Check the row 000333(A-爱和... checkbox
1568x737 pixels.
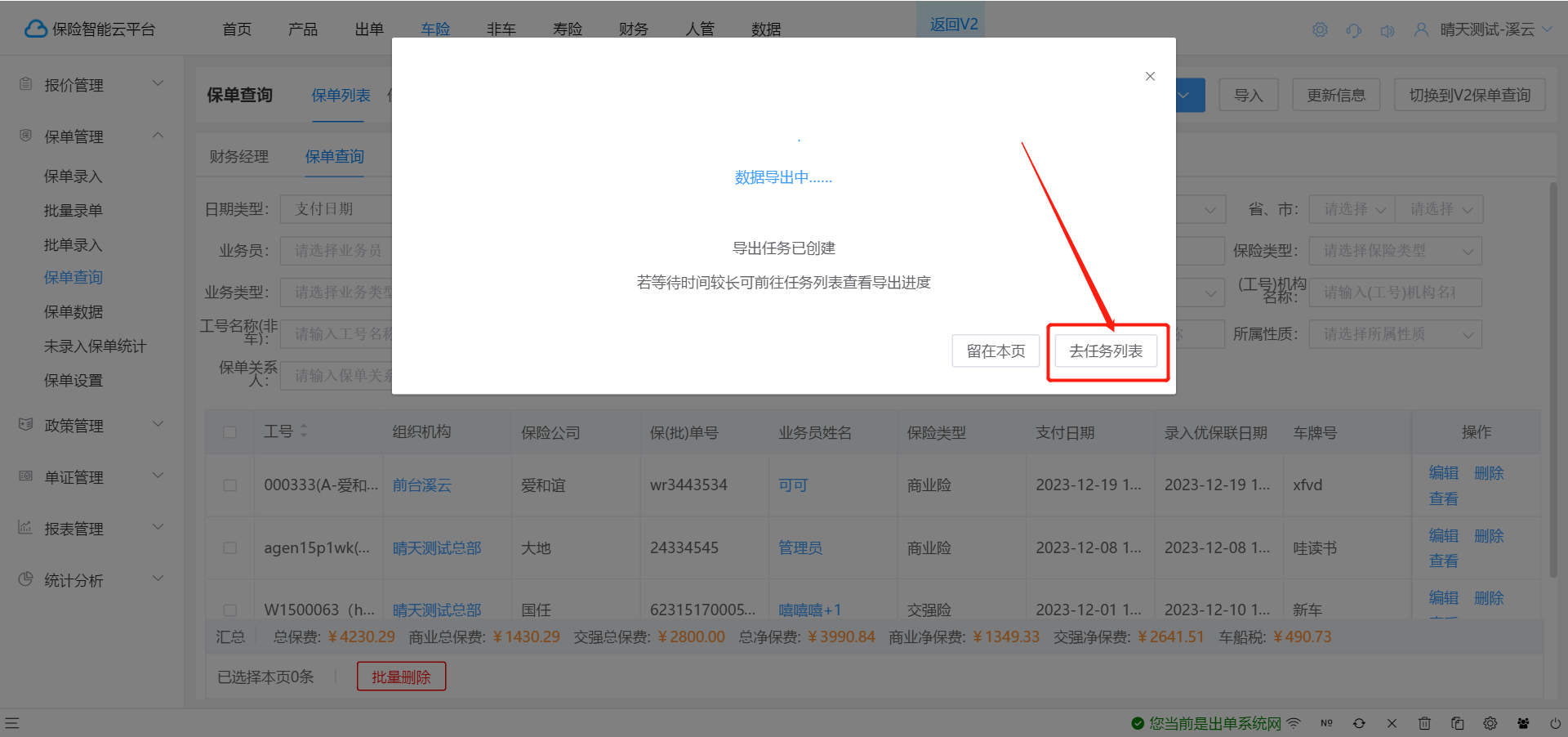point(229,485)
